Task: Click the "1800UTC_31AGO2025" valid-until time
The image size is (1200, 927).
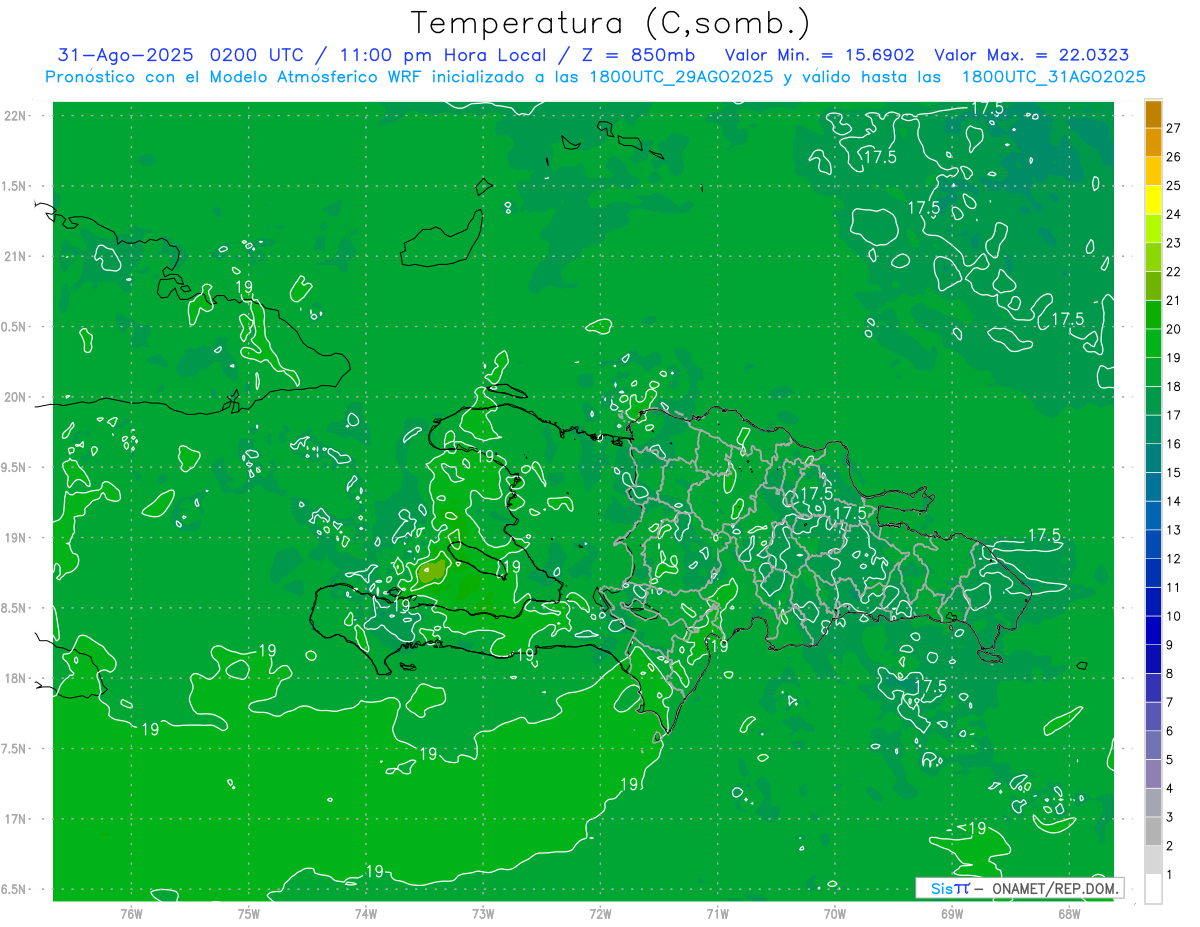Action: point(1053,77)
